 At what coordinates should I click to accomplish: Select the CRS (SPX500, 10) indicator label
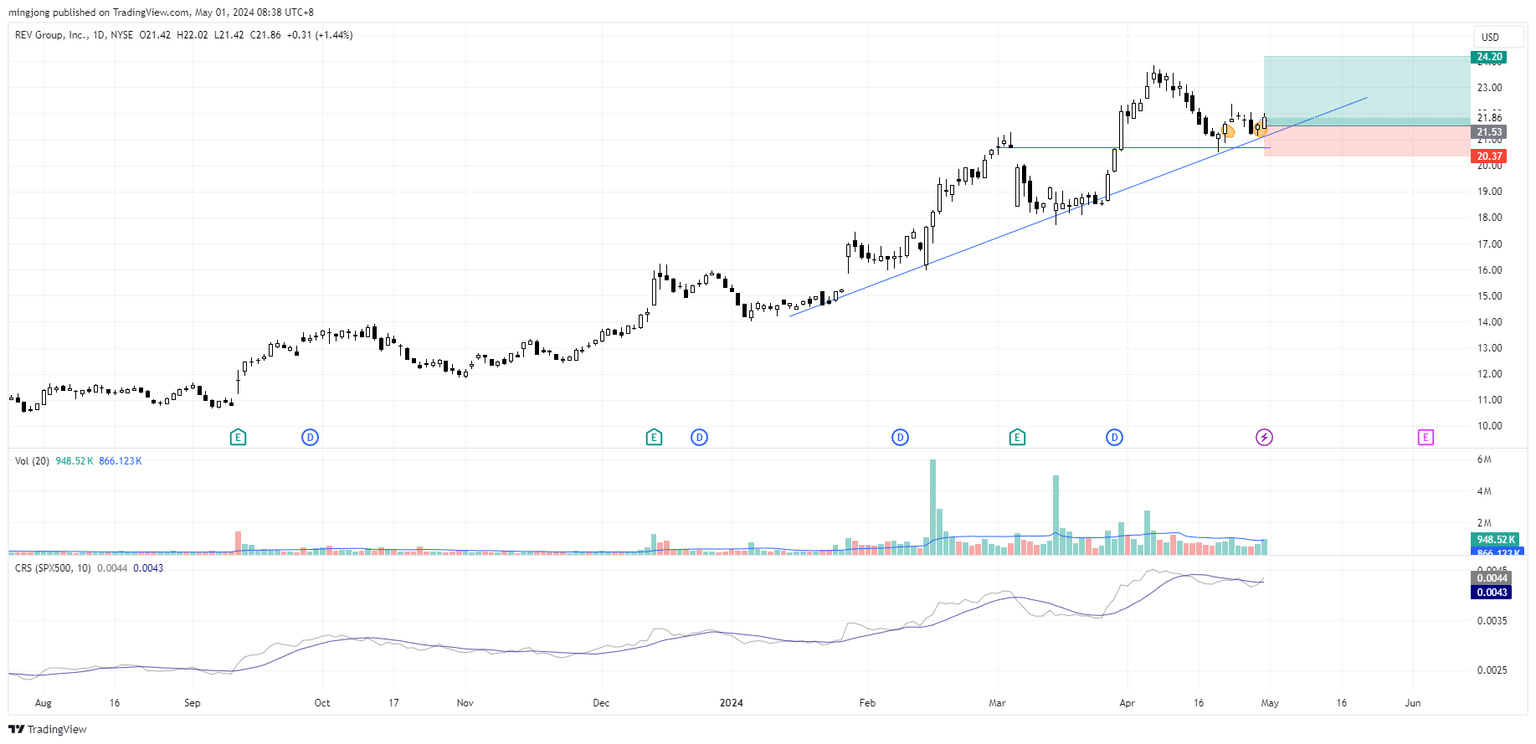pos(52,567)
